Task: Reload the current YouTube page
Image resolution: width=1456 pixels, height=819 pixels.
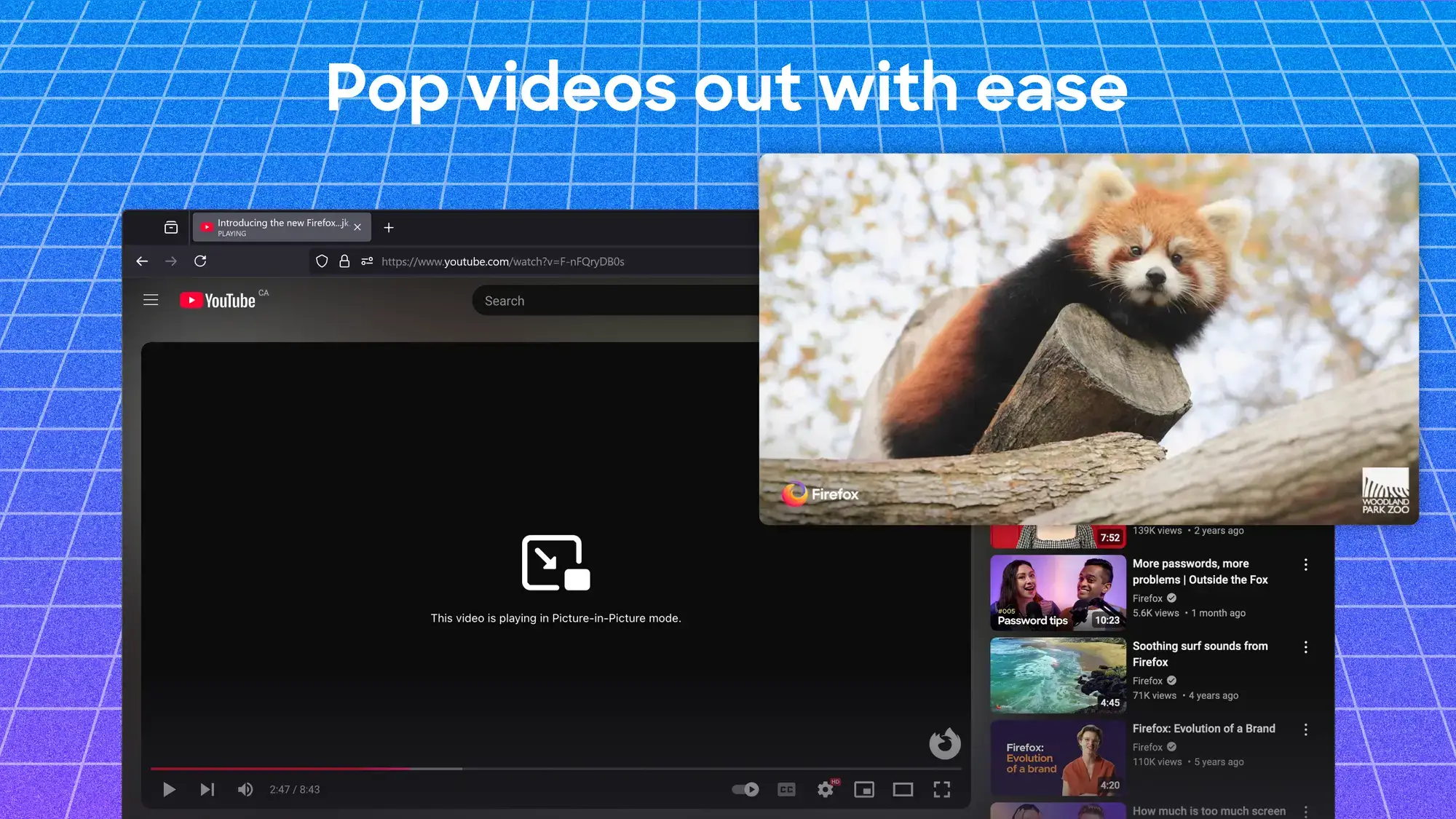Action: [201, 261]
